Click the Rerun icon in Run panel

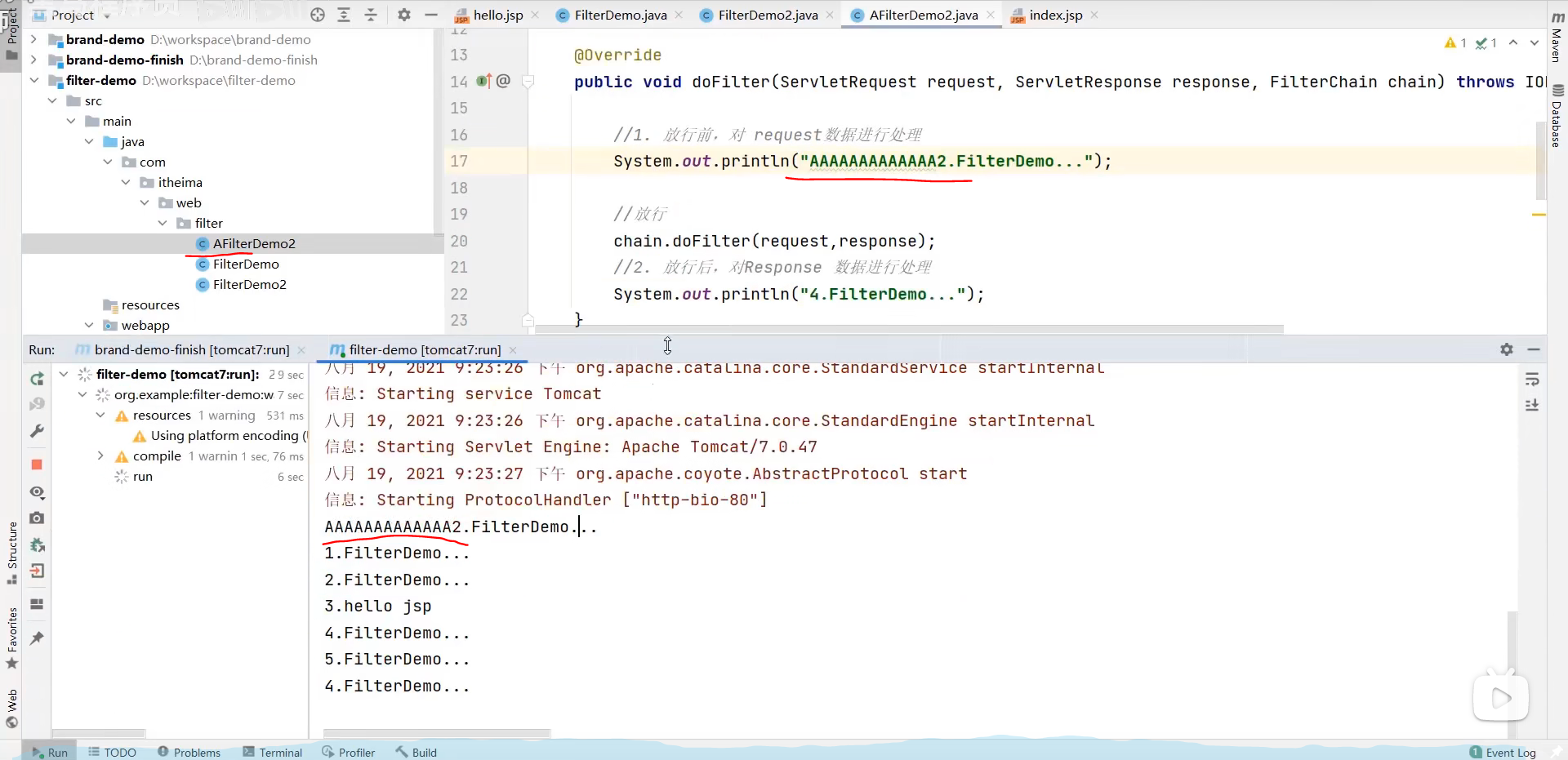[37, 379]
